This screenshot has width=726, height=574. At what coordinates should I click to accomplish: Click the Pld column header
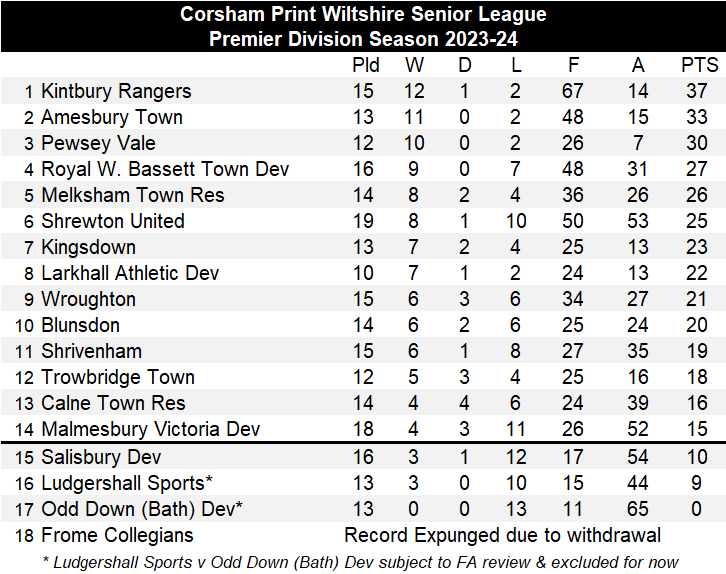point(366,65)
